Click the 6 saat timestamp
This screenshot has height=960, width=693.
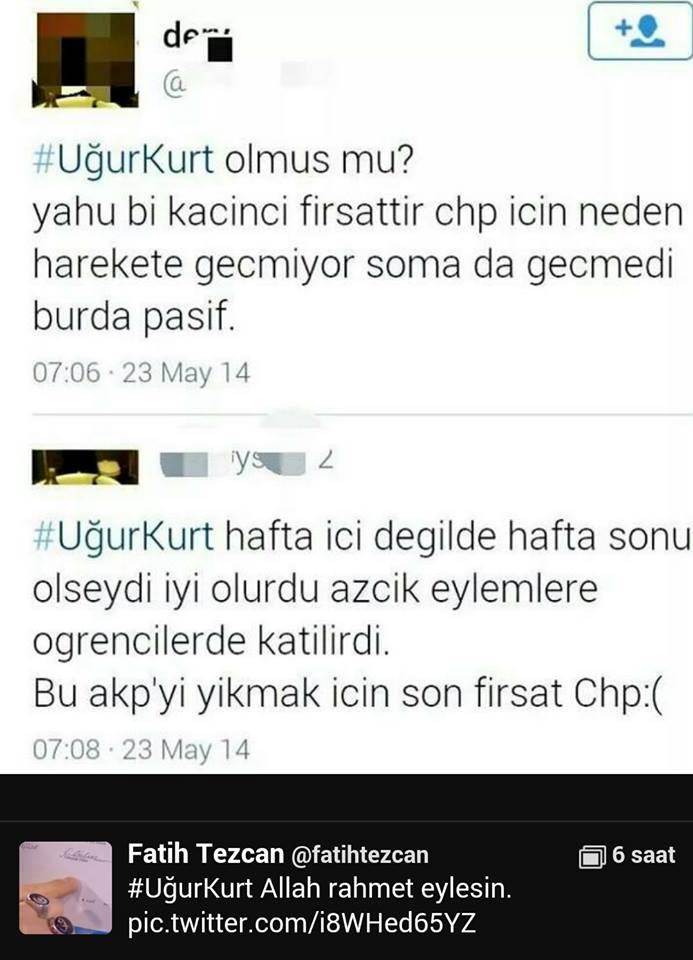pyautogui.click(x=643, y=855)
